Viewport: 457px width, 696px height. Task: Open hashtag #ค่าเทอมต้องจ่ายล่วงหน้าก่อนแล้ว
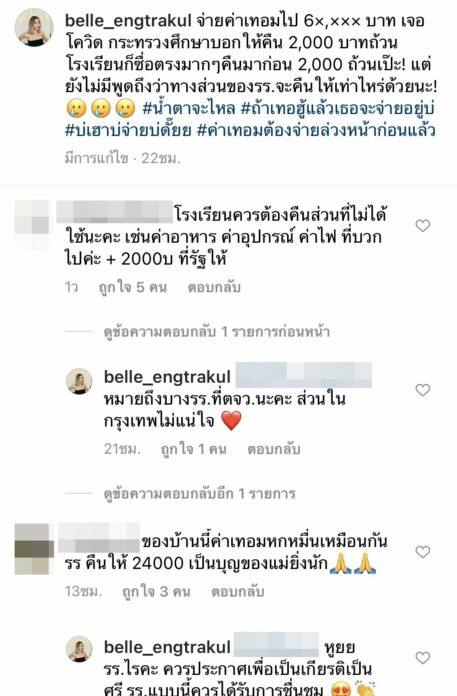point(316,130)
